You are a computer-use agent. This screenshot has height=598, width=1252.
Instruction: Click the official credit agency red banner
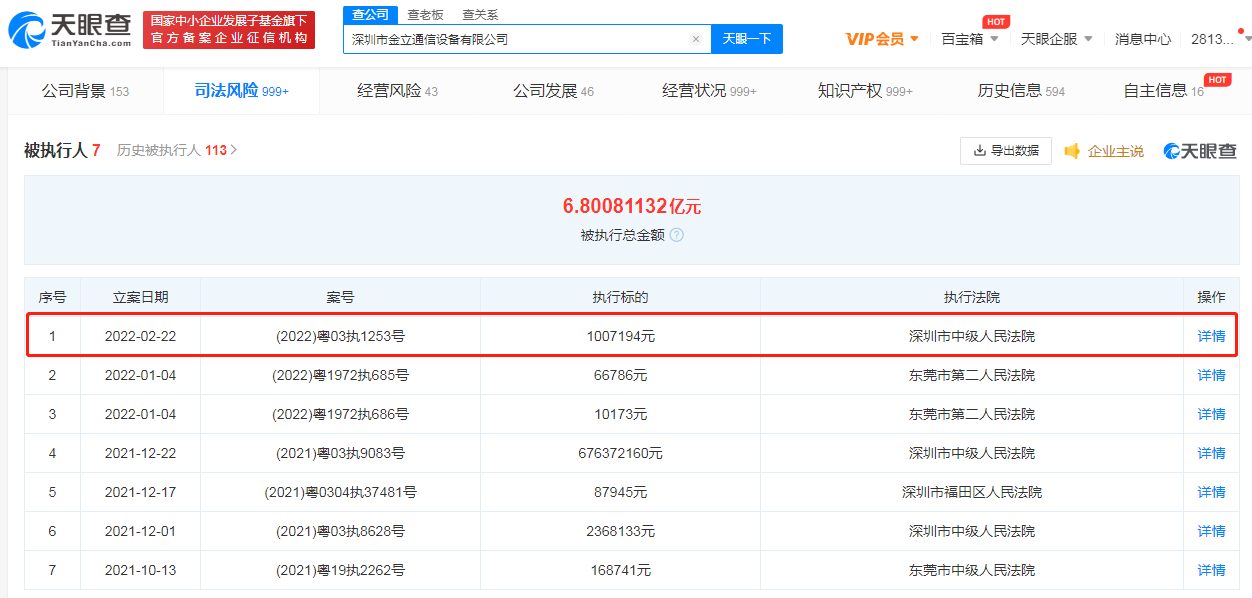coord(228,30)
